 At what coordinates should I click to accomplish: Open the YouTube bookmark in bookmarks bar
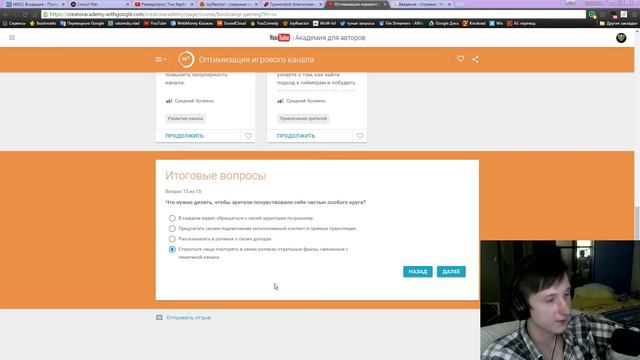point(155,23)
